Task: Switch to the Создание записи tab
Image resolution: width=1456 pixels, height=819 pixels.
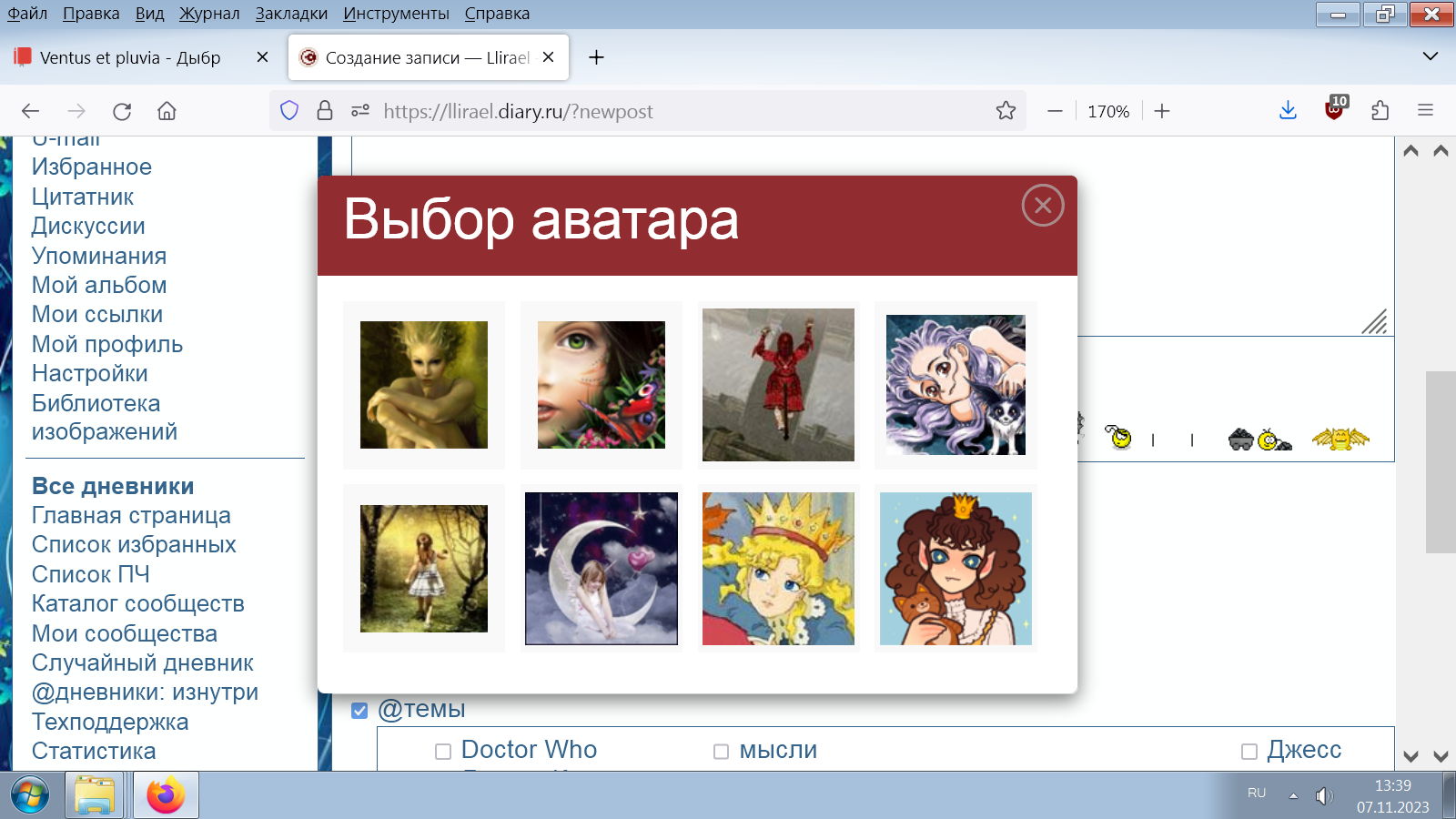Action: [428, 57]
